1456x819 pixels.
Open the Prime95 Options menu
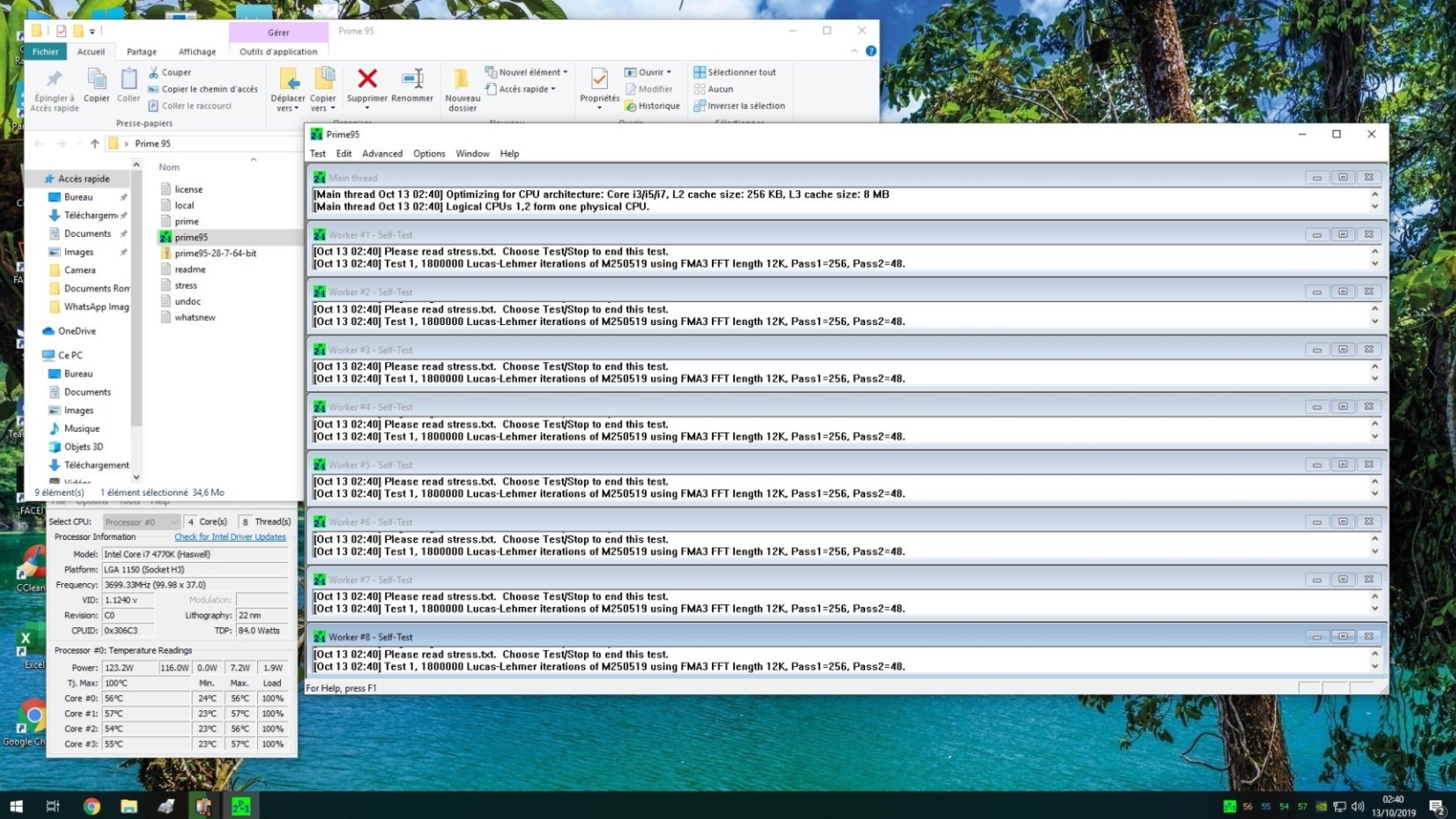pyautogui.click(x=429, y=154)
